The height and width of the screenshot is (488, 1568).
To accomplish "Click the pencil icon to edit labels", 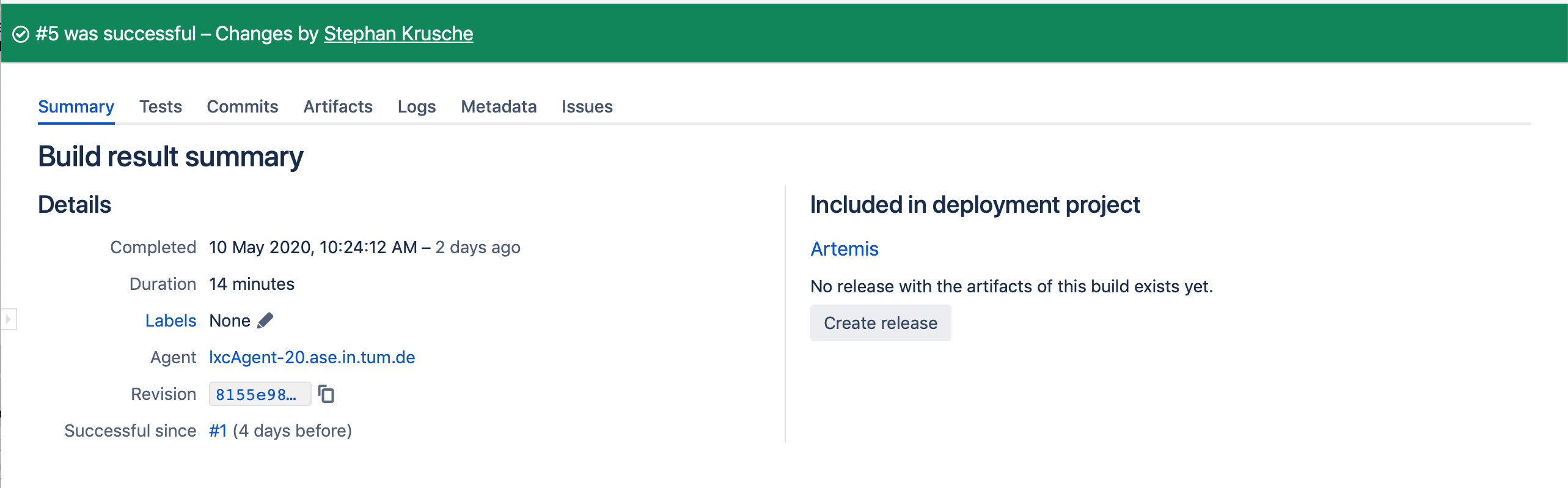I will tap(265, 320).
